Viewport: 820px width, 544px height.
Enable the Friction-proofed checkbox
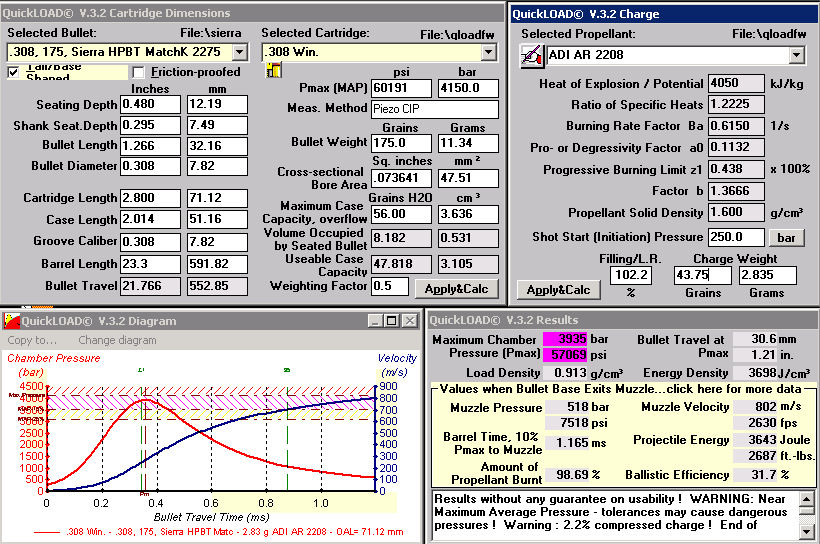(138, 72)
